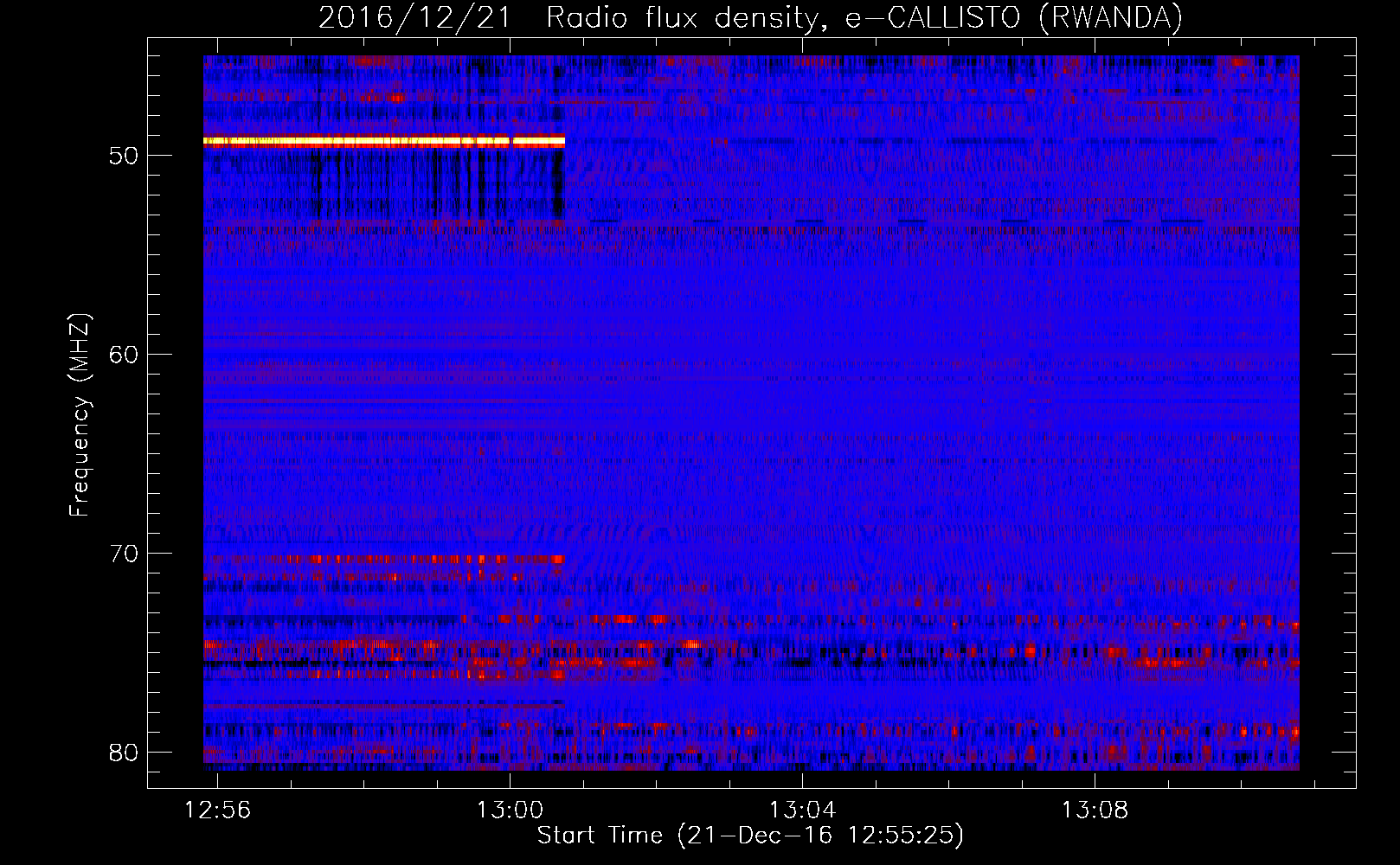Click the 80 frequency tick label
The width and height of the screenshot is (1400, 865).
125,753
